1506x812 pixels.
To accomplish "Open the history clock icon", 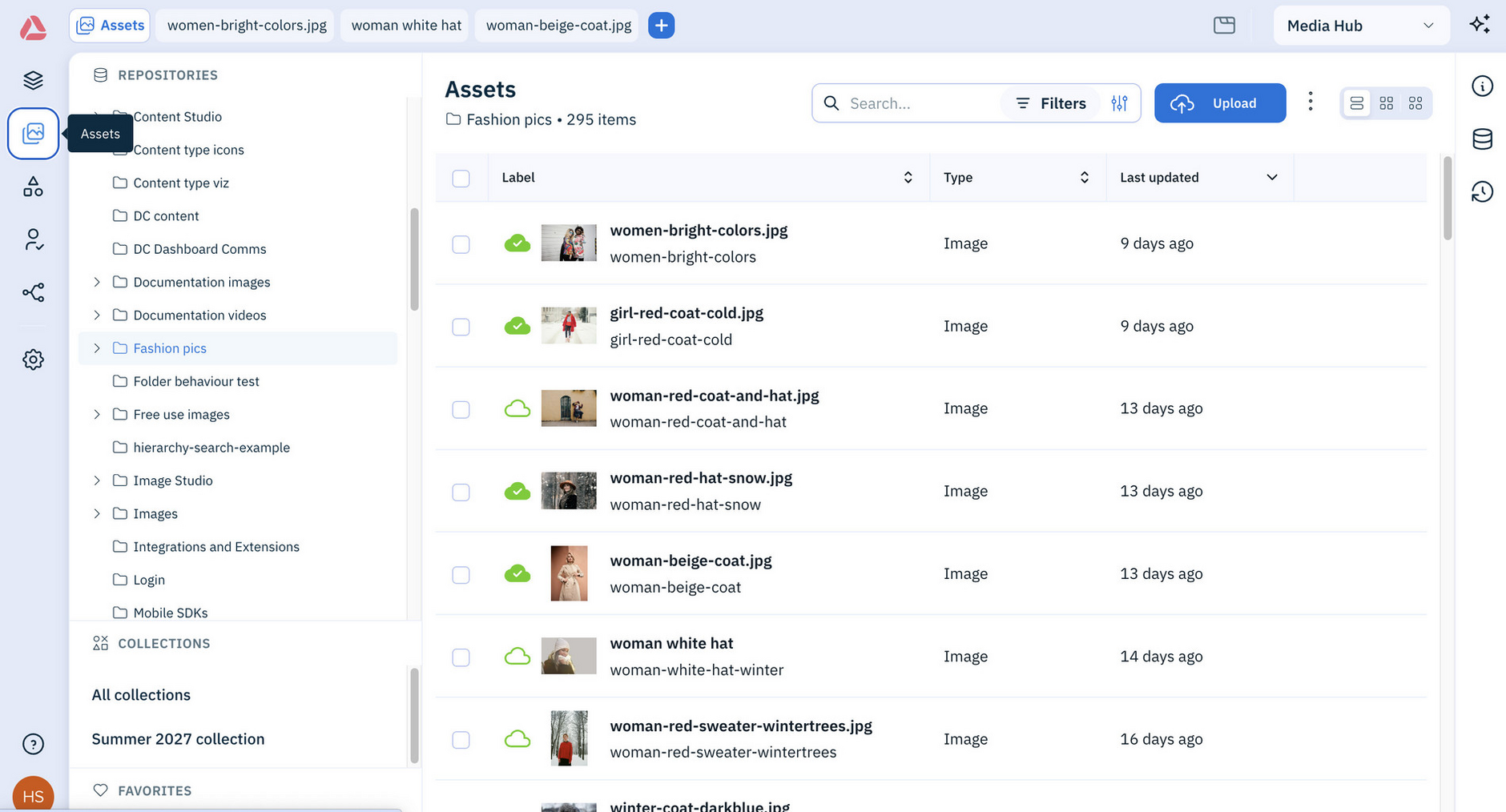I will point(1482,191).
